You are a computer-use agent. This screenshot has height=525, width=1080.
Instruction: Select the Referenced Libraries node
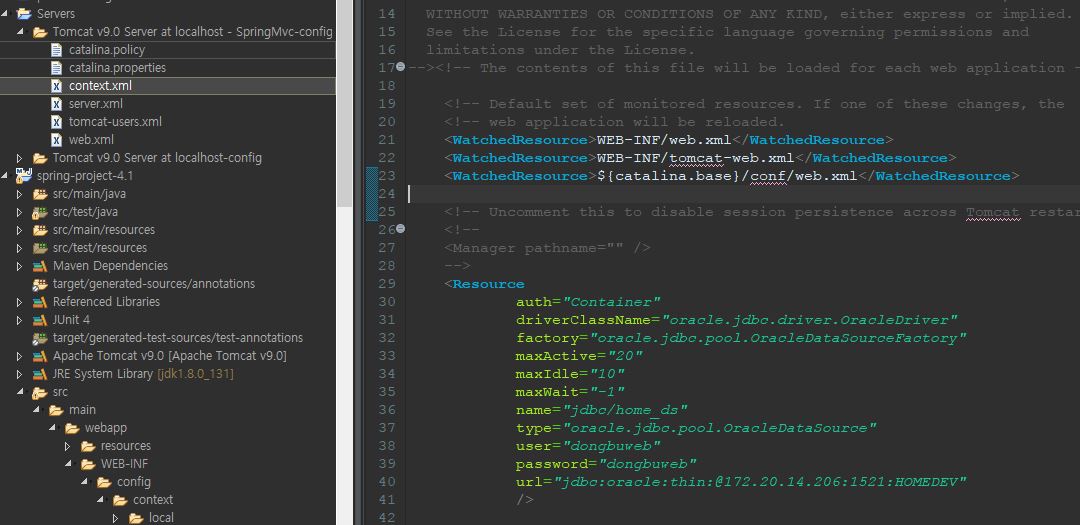106,302
